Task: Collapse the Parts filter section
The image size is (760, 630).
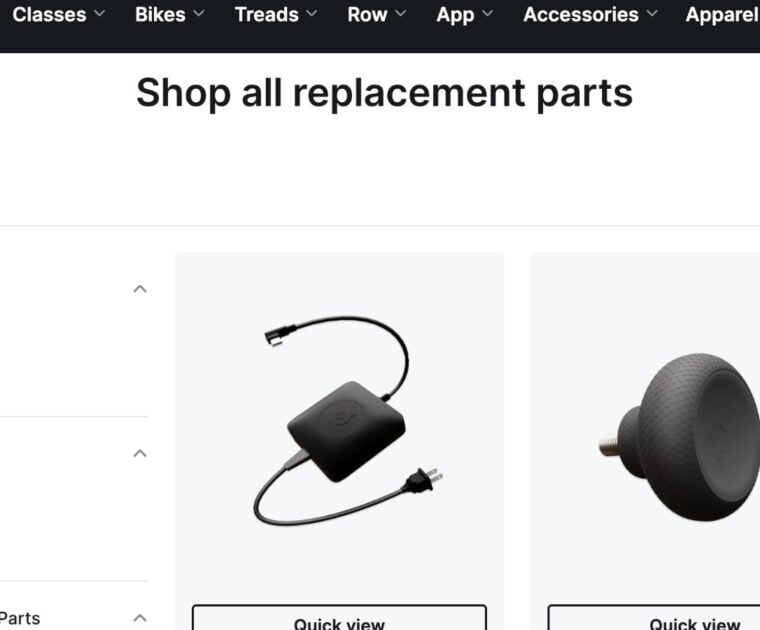Action: 140,618
